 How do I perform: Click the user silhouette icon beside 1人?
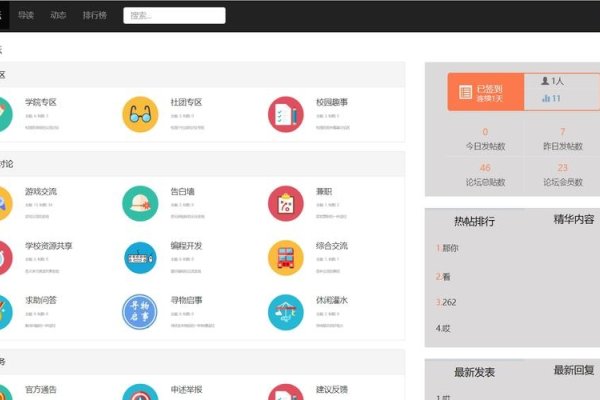coord(545,81)
